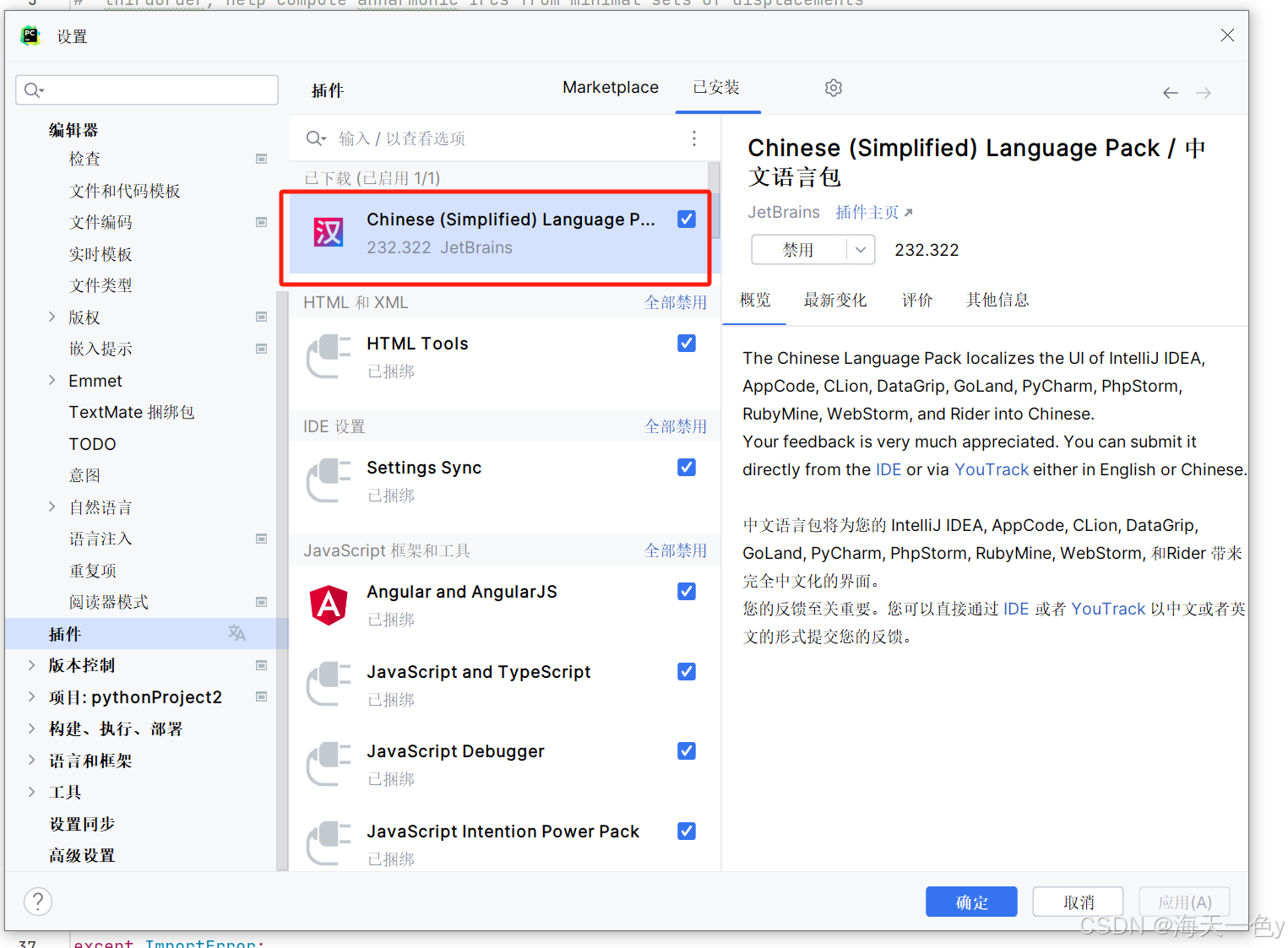
Task: Open the 插件主页 link
Action: 874,213
